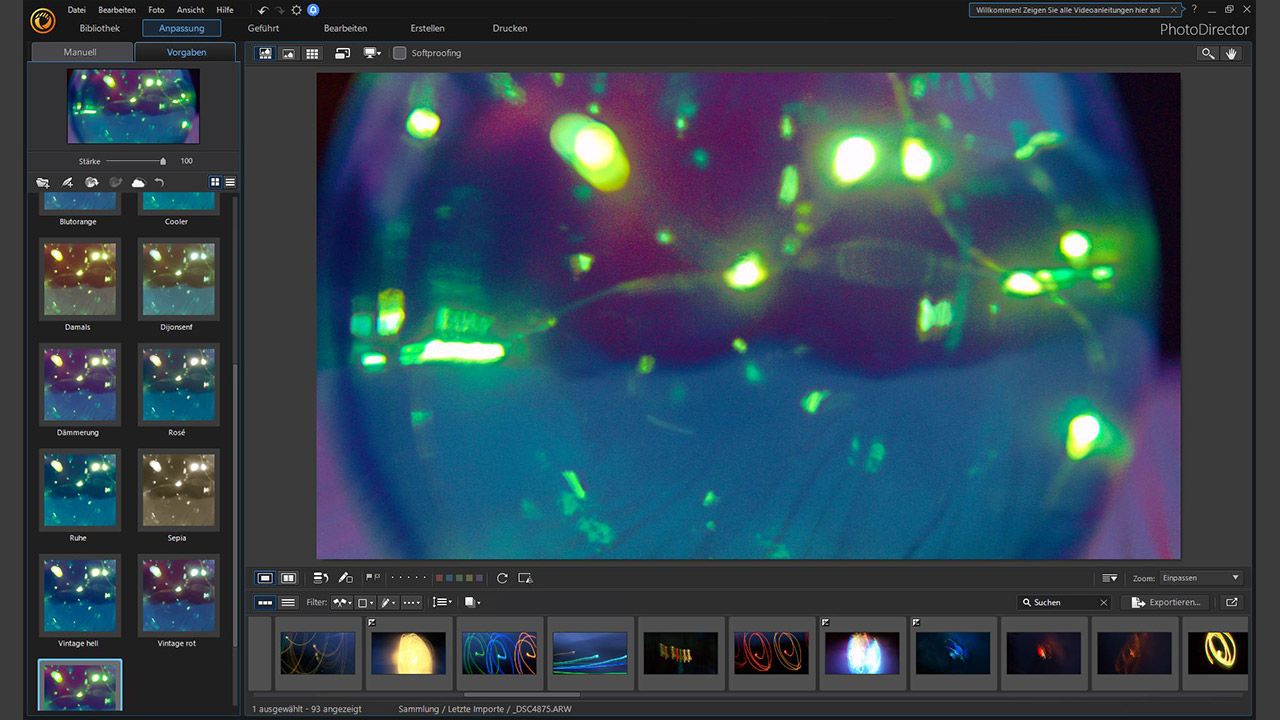The width and height of the screenshot is (1280, 720).
Task: Open the sort order dropdown
Action: point(441,602)
